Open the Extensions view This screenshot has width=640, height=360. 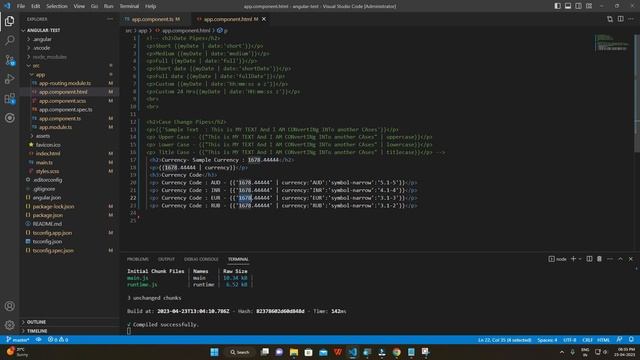click(9, 98)
